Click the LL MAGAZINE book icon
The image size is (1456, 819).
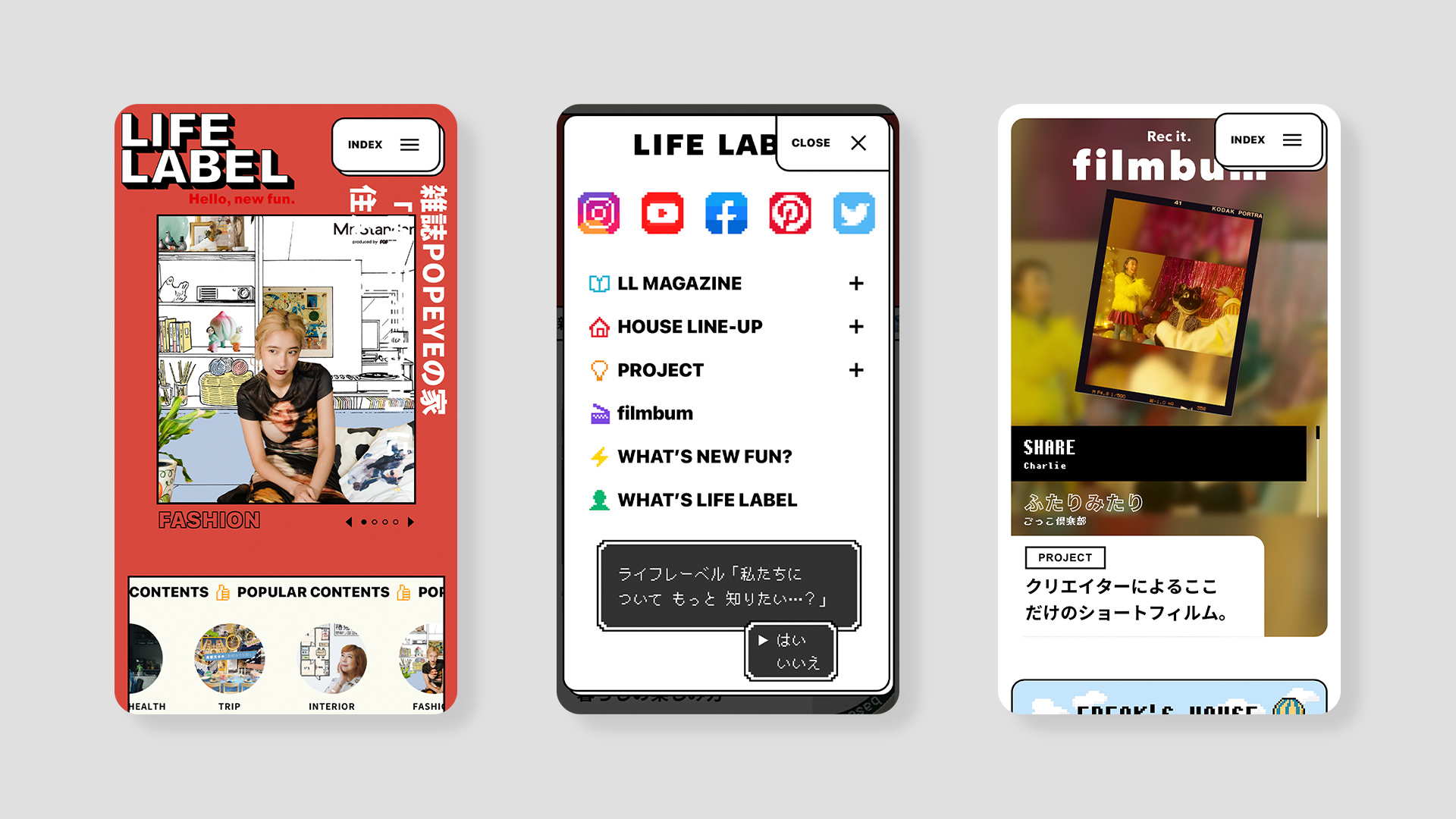pos(598,283)
